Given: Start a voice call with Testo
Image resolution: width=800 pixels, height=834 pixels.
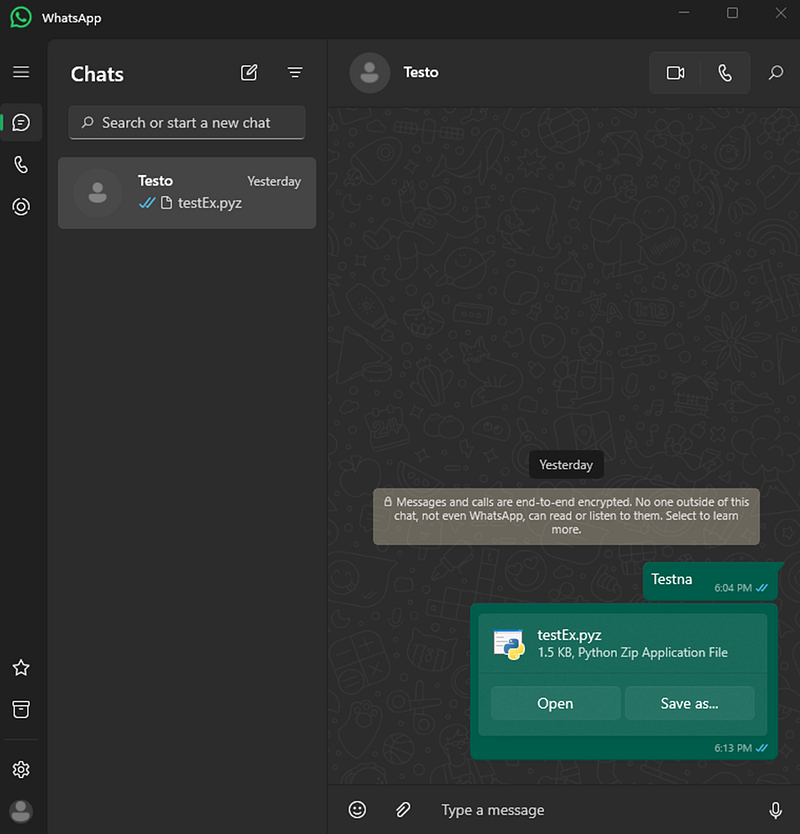Looking at the screenshot, I should tap(726, 73).
